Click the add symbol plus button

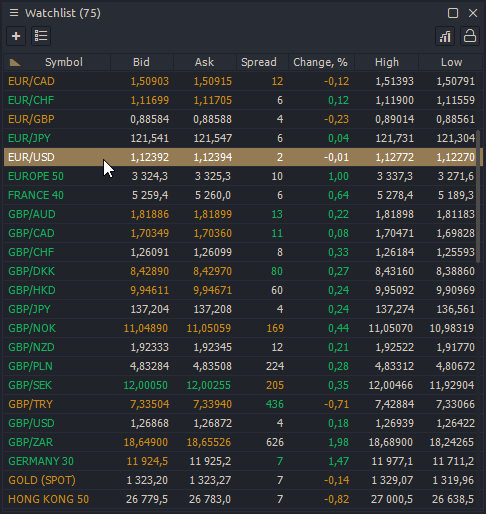click(16, 36)
